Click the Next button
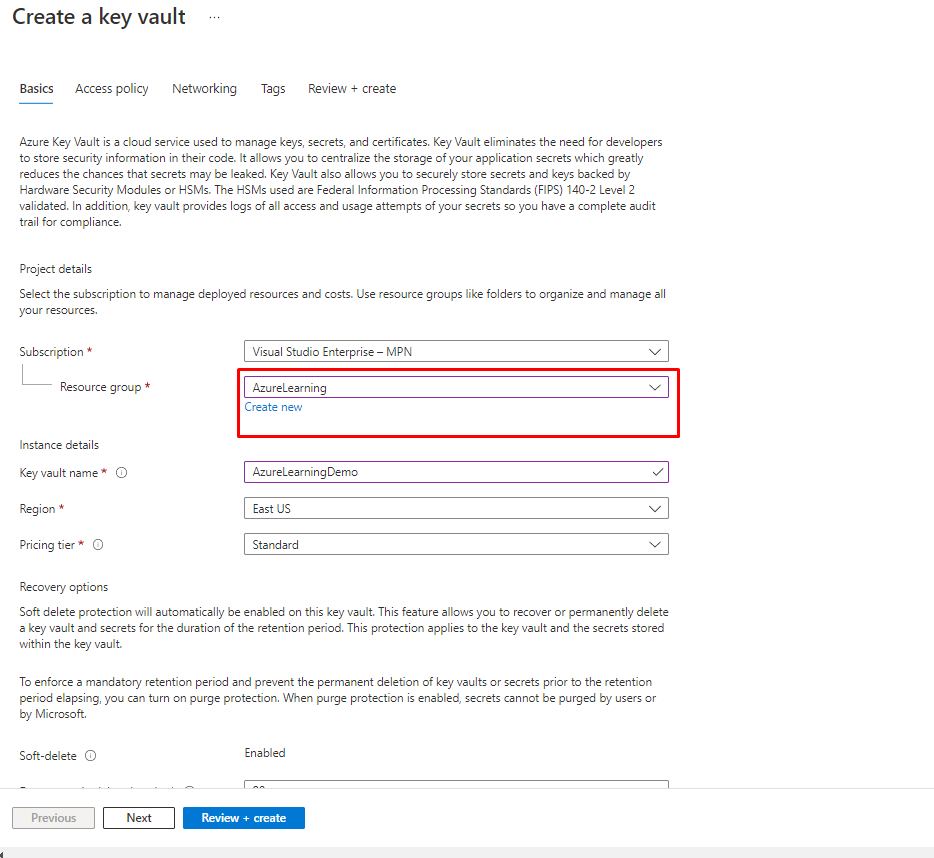This screenshot has width=934, height=858. 139,818
